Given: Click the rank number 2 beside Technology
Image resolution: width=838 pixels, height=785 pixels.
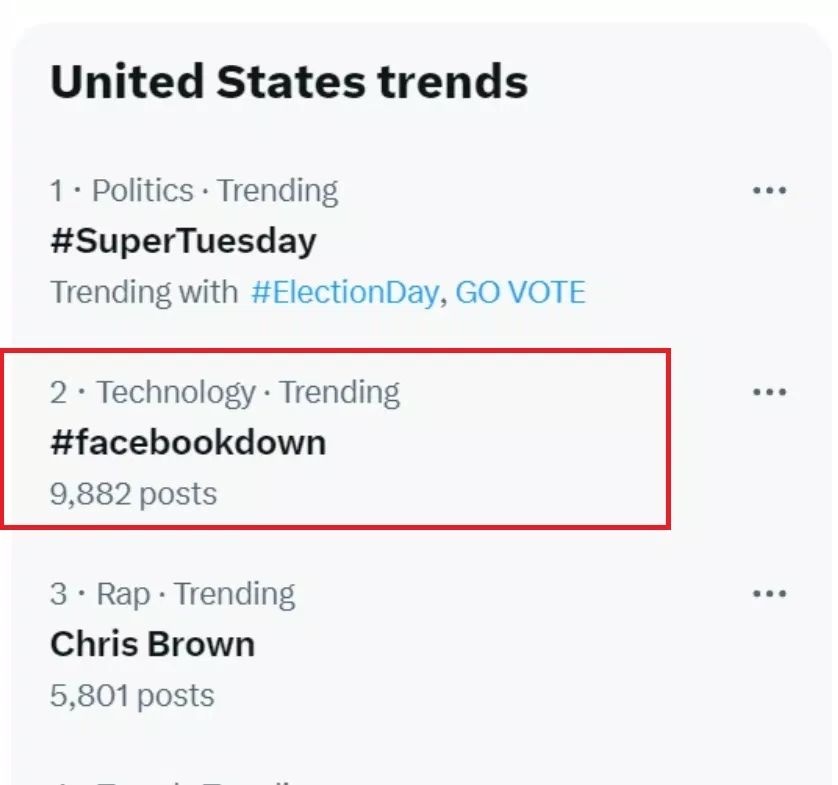Looking at the screenshot, I should point(59,392).
